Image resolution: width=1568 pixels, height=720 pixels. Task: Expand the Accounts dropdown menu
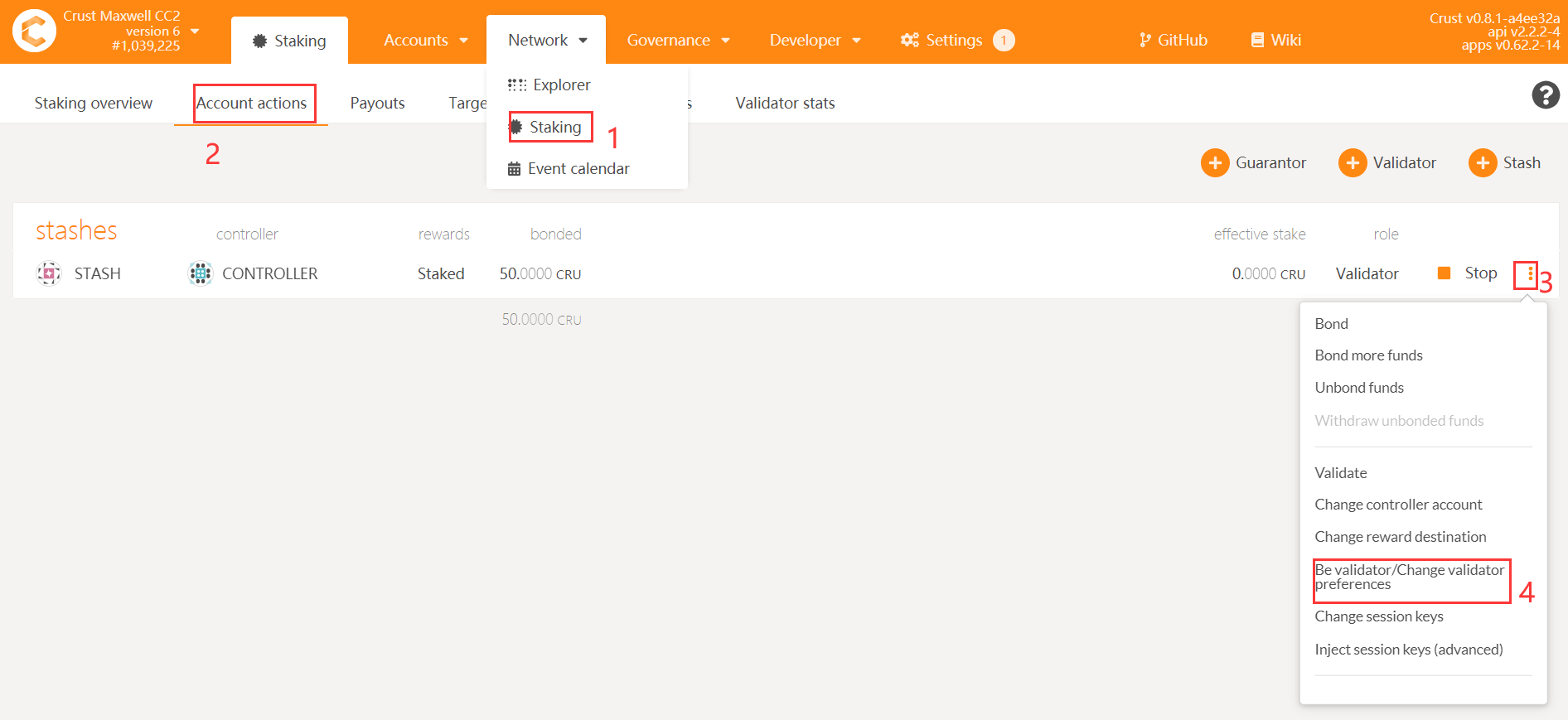click(x=425, y=41)
